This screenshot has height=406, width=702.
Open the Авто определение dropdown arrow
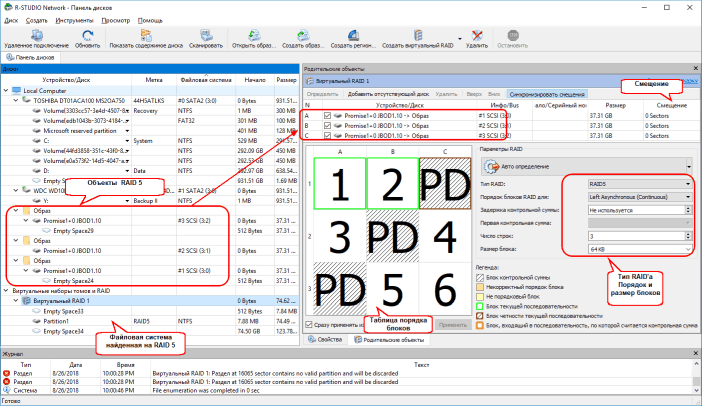point(689,167)
